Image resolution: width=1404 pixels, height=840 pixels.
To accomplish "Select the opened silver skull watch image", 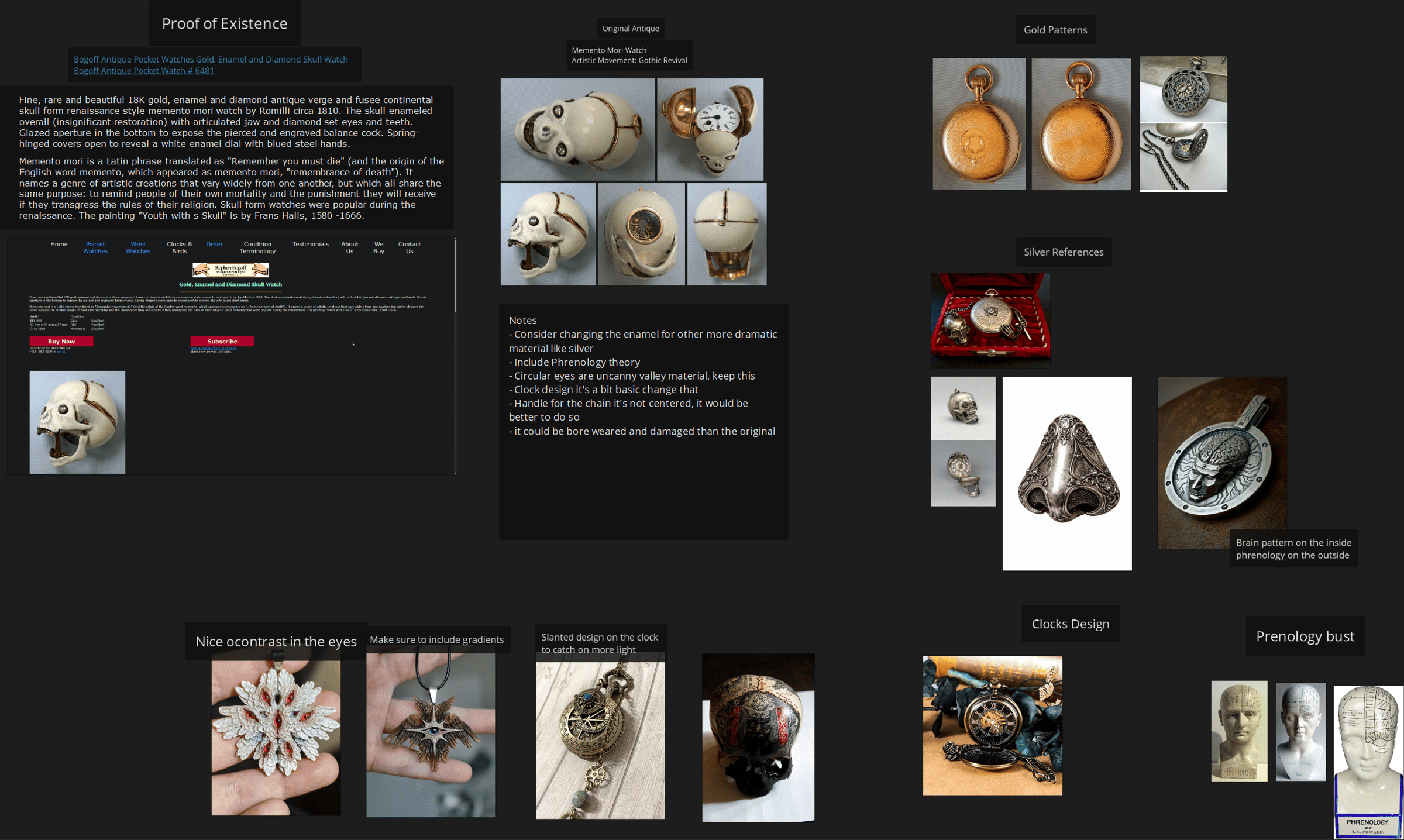I will [963, 473].
